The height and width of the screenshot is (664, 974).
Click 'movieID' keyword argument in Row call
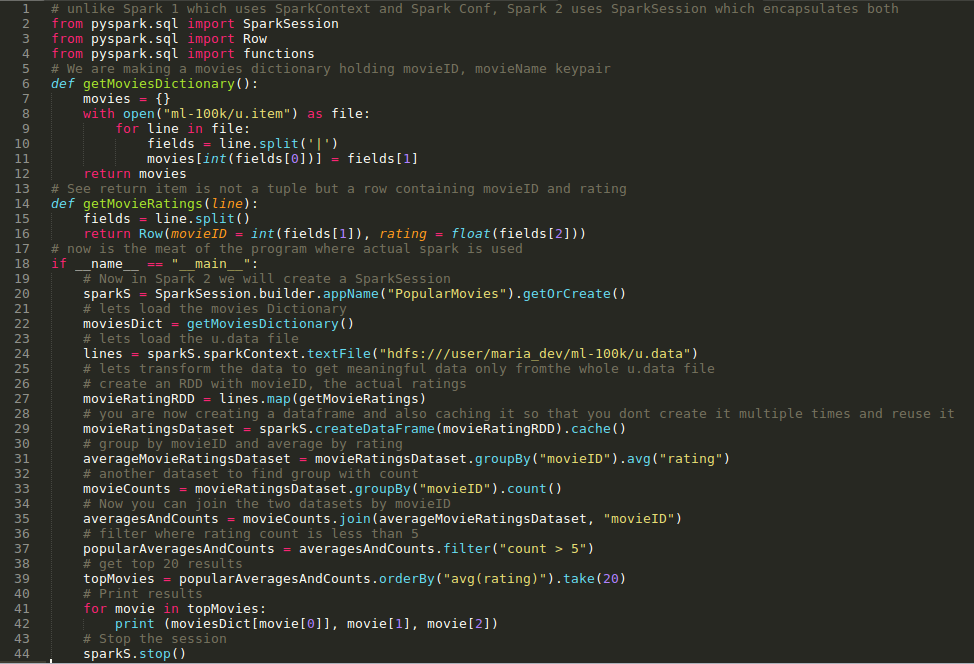coord(199,234)
